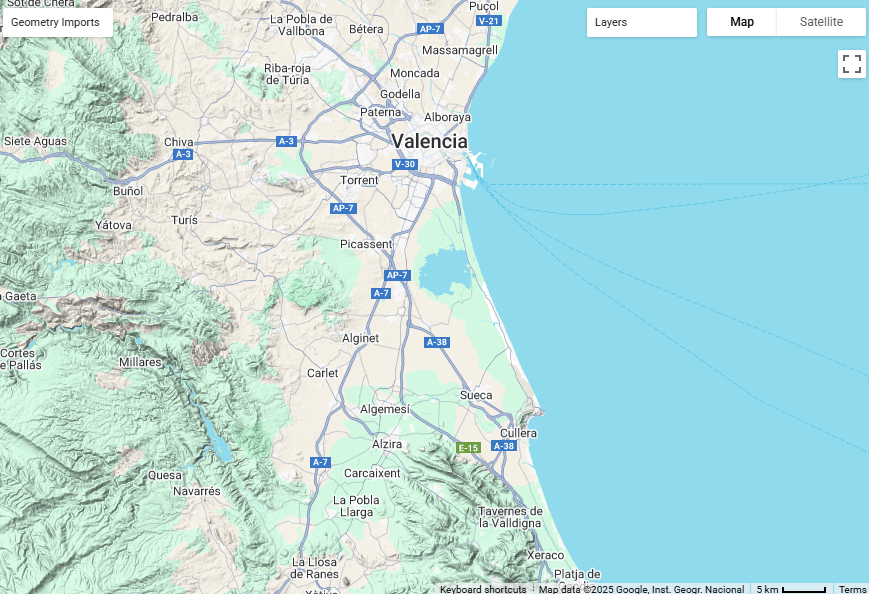
Task: Click the Yátova town label
Action: pyautogui.click(x=113, y=225)
